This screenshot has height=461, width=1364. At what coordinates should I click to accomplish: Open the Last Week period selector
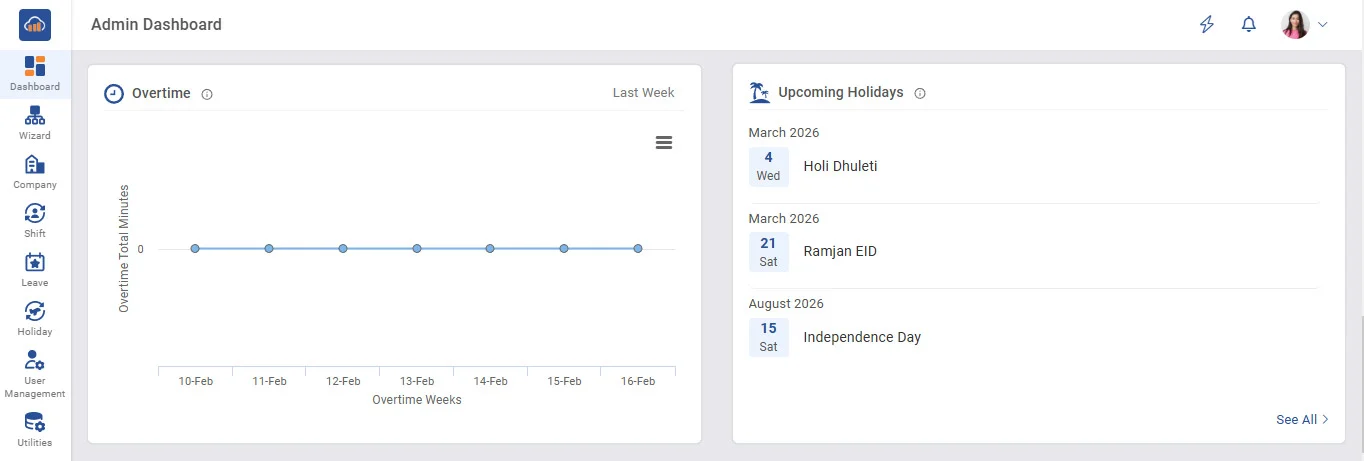pos(643,93)
